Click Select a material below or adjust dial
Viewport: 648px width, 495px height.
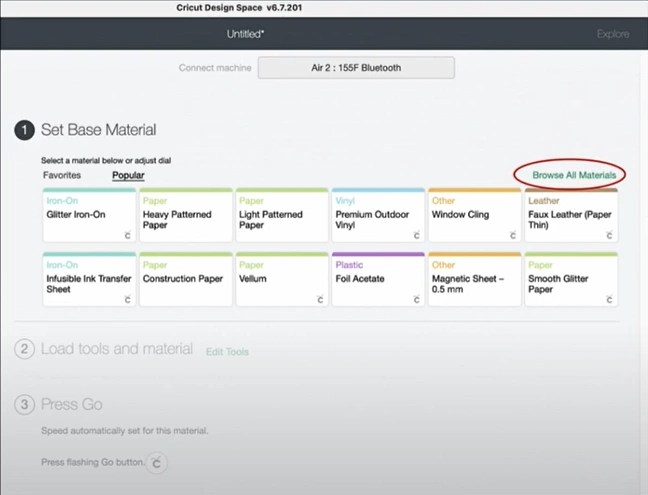coord(106,160)
